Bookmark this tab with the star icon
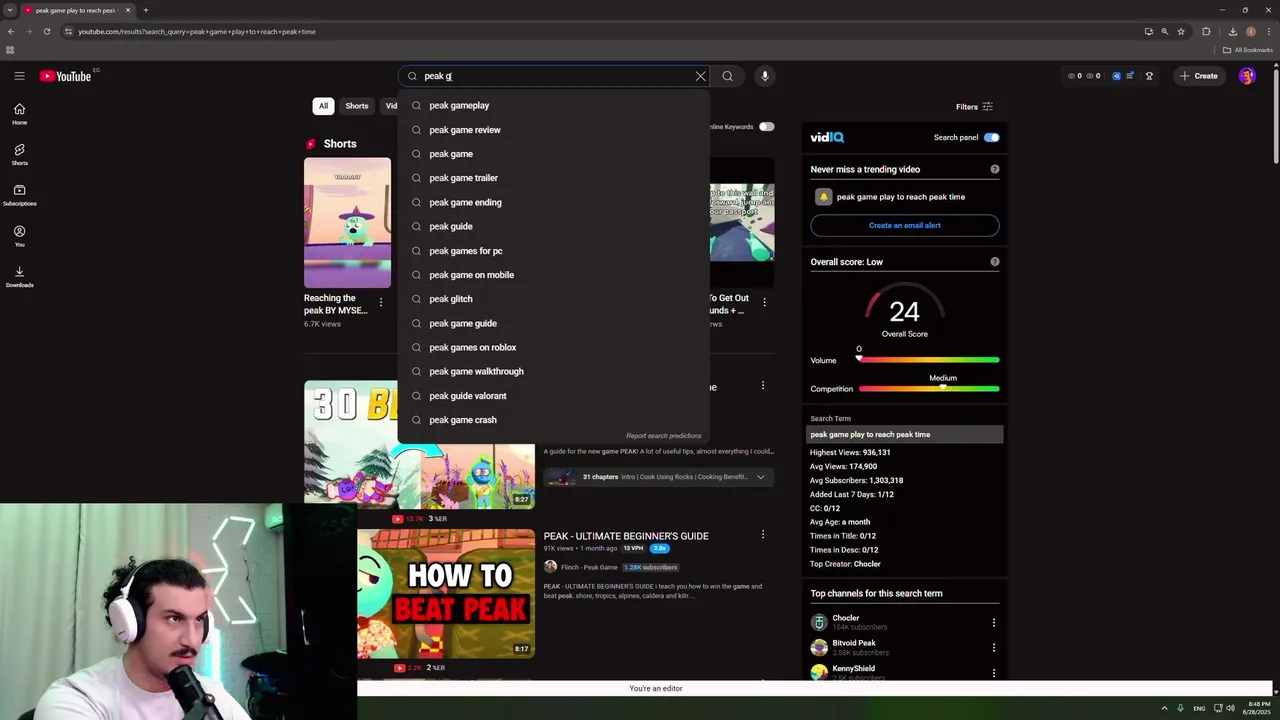 point(1181,31)
